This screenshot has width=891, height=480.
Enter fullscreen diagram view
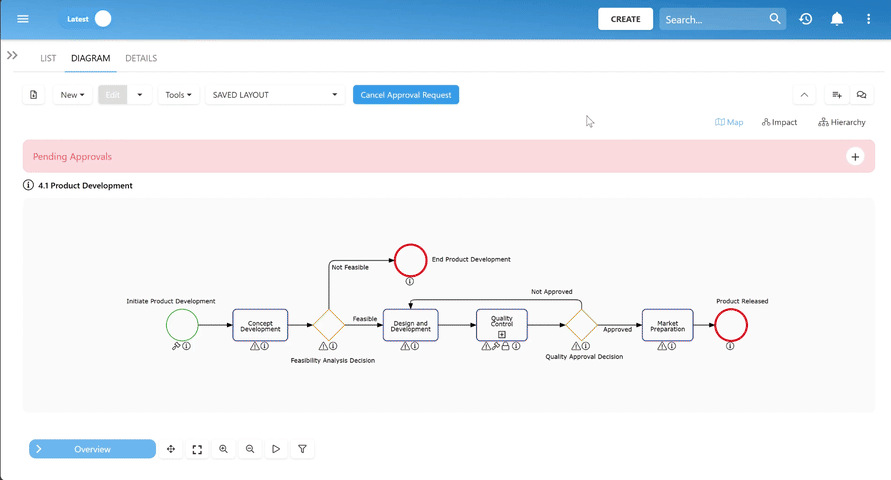tap(197, 450)
